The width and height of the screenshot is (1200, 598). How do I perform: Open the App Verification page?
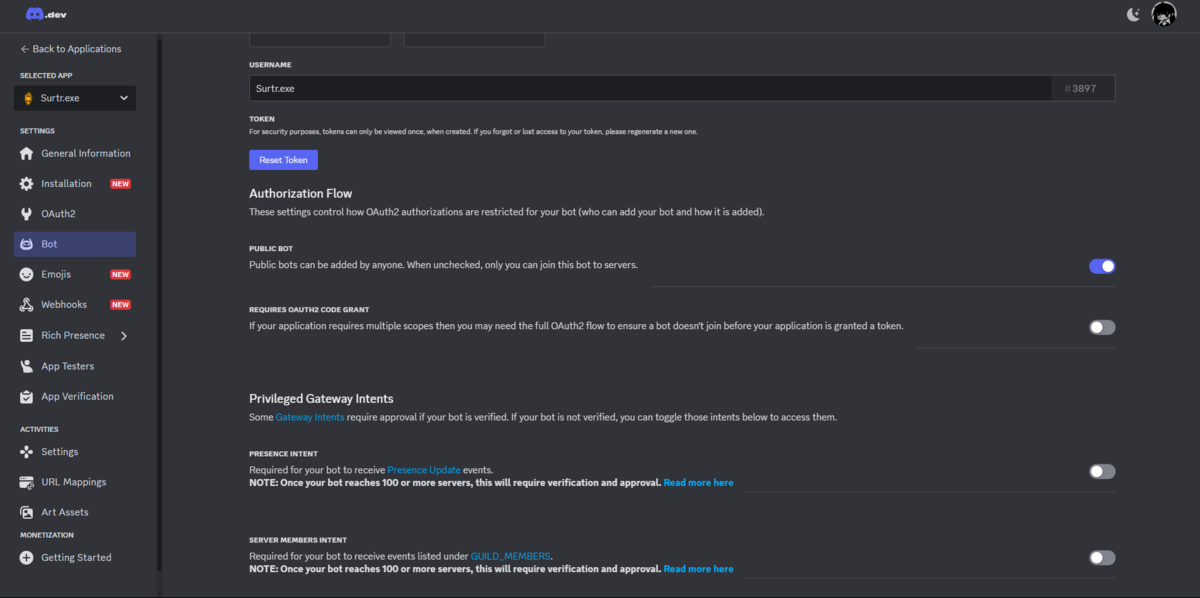tap(75, 397)
